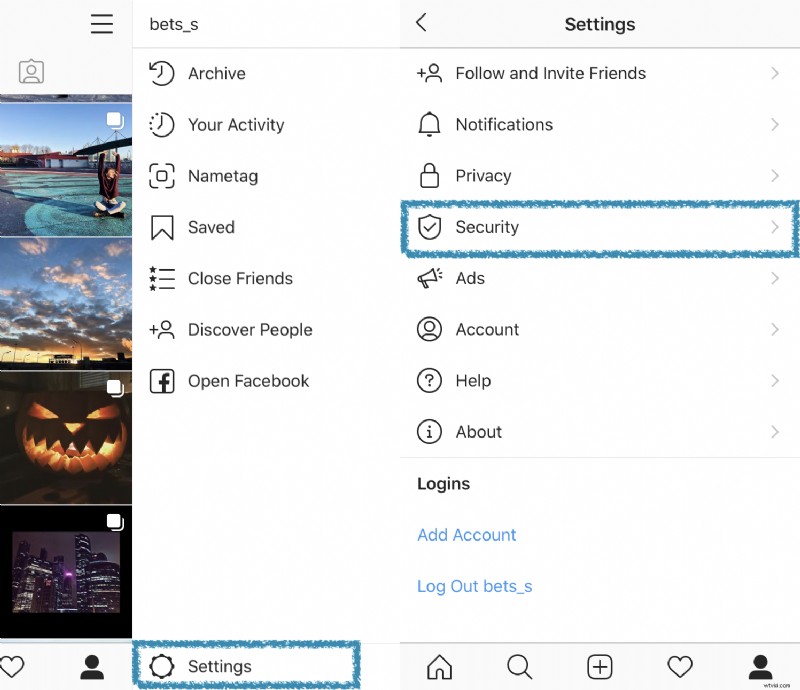The image size is (800, 690).
Task: Open activity feed heart icon
Action: coord(680,666)
